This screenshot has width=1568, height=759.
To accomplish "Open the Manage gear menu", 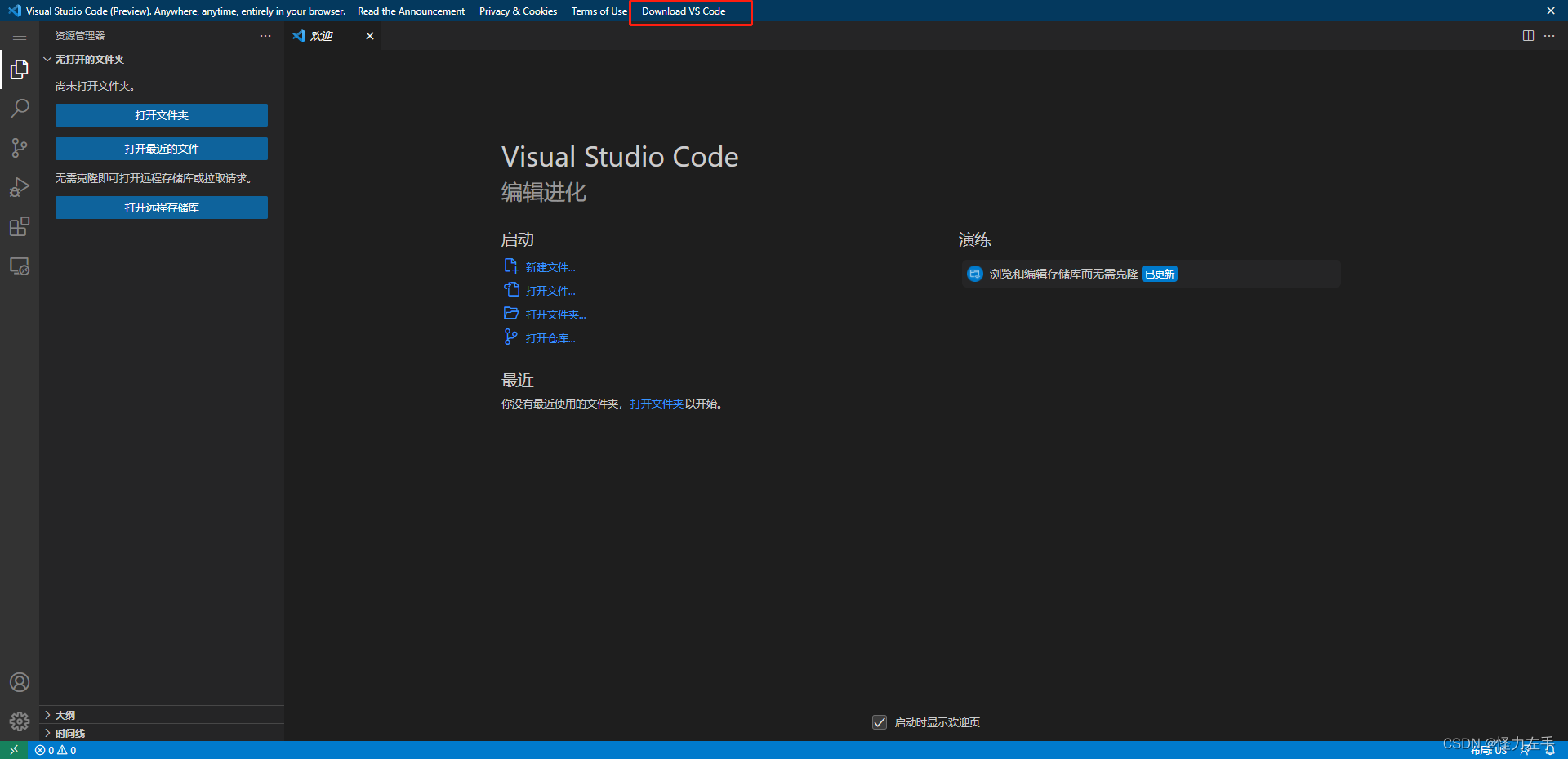I will 20,721.
